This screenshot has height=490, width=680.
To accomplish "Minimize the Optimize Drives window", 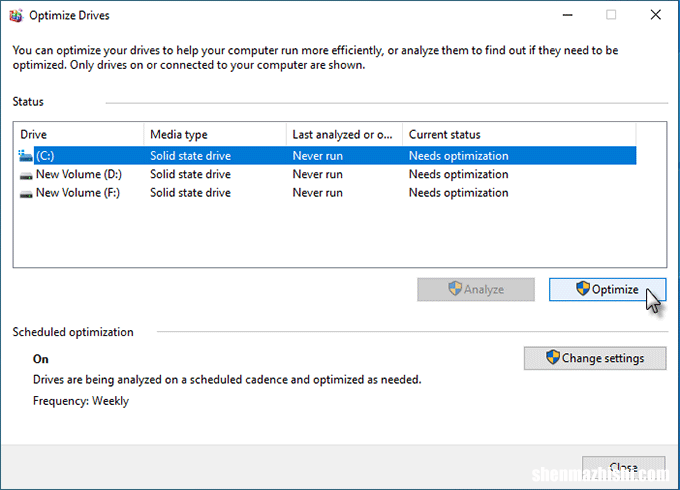I will coord(568,15).
